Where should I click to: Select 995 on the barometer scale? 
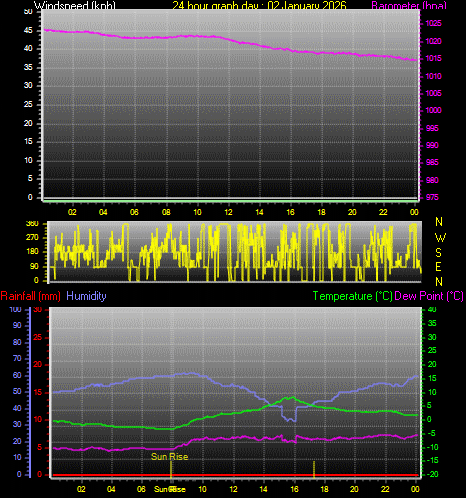pyautogui.click(x=432, y=128)
